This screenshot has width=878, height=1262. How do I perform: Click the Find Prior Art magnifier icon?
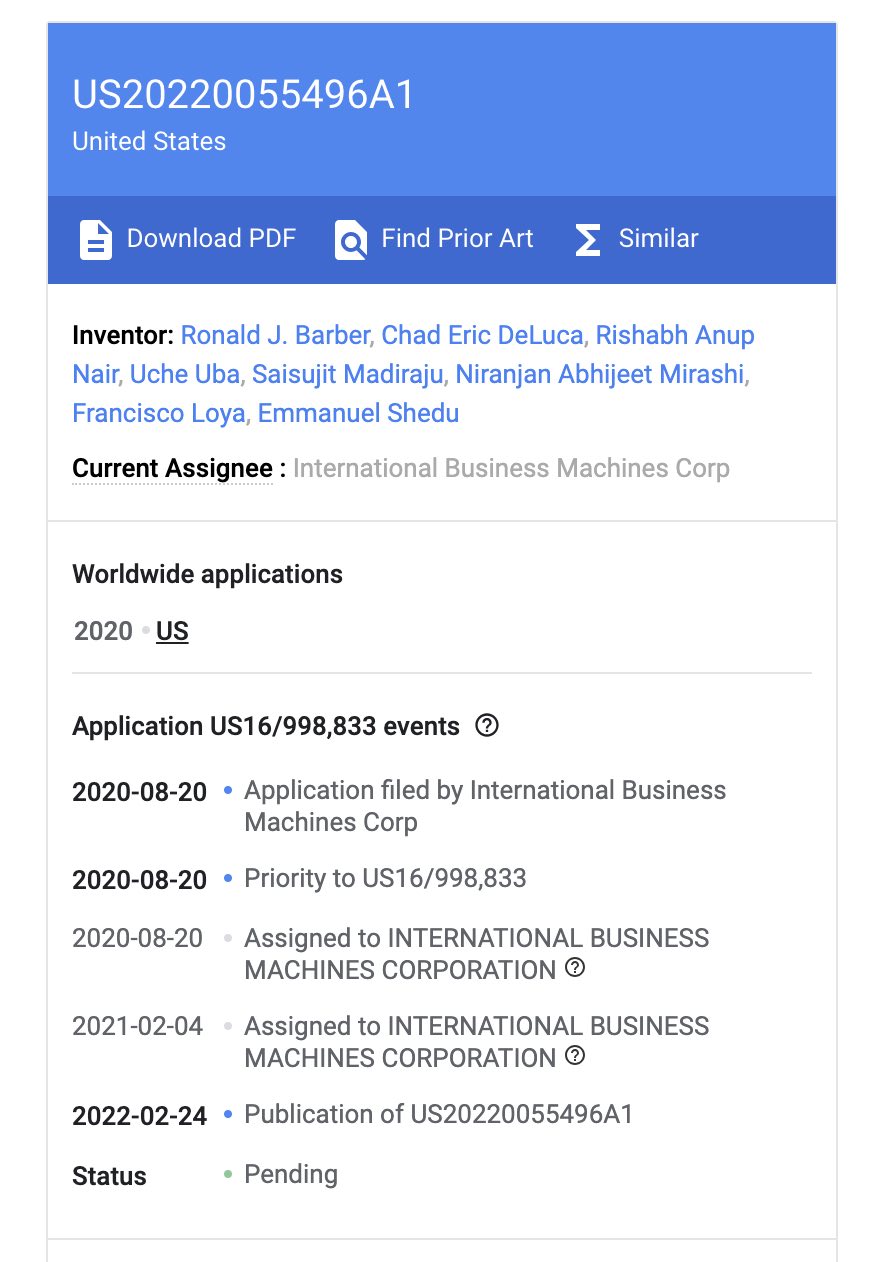click(x=351, y=240)
